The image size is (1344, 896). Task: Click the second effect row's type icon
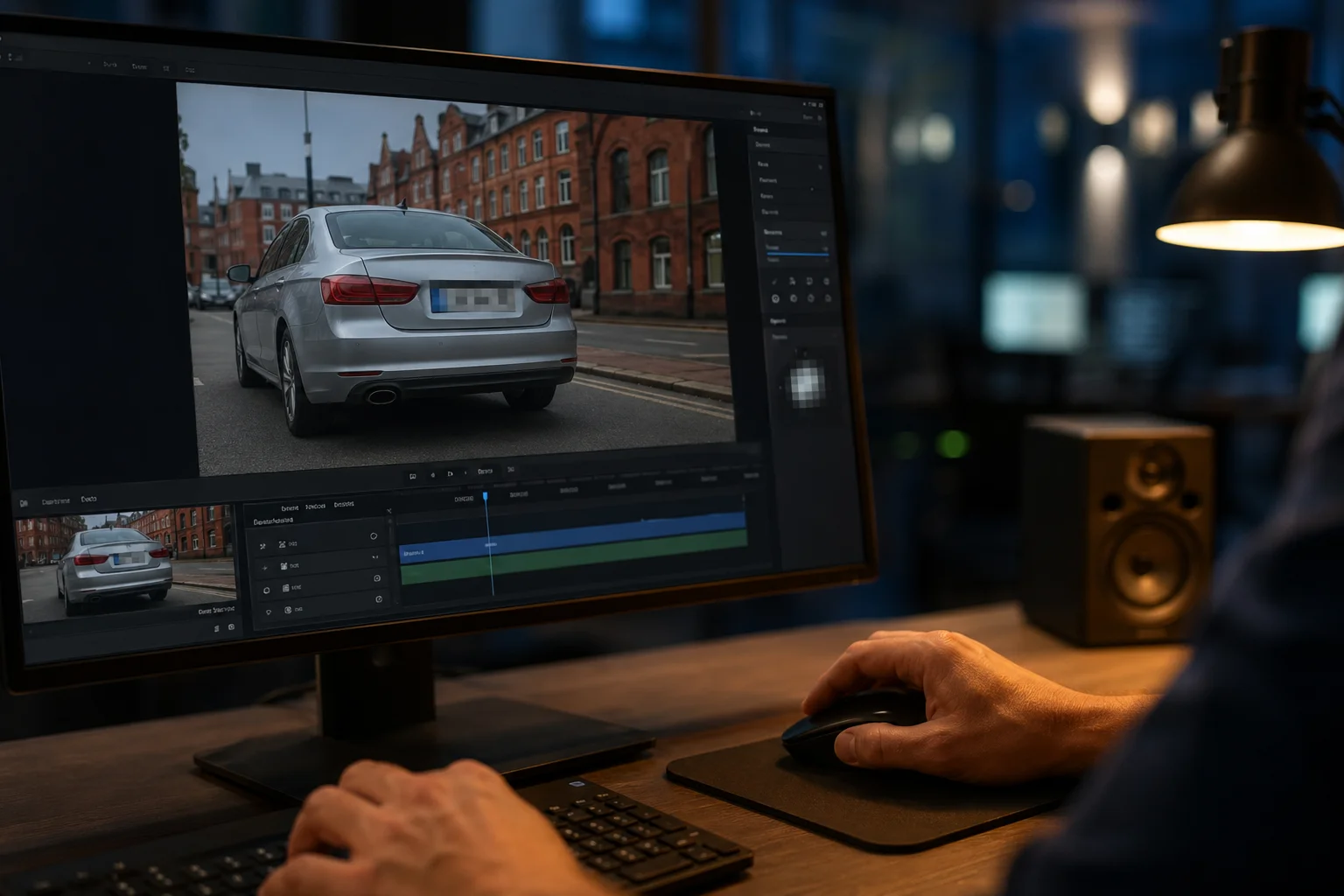pyautogui.click(x=283, y=566)
